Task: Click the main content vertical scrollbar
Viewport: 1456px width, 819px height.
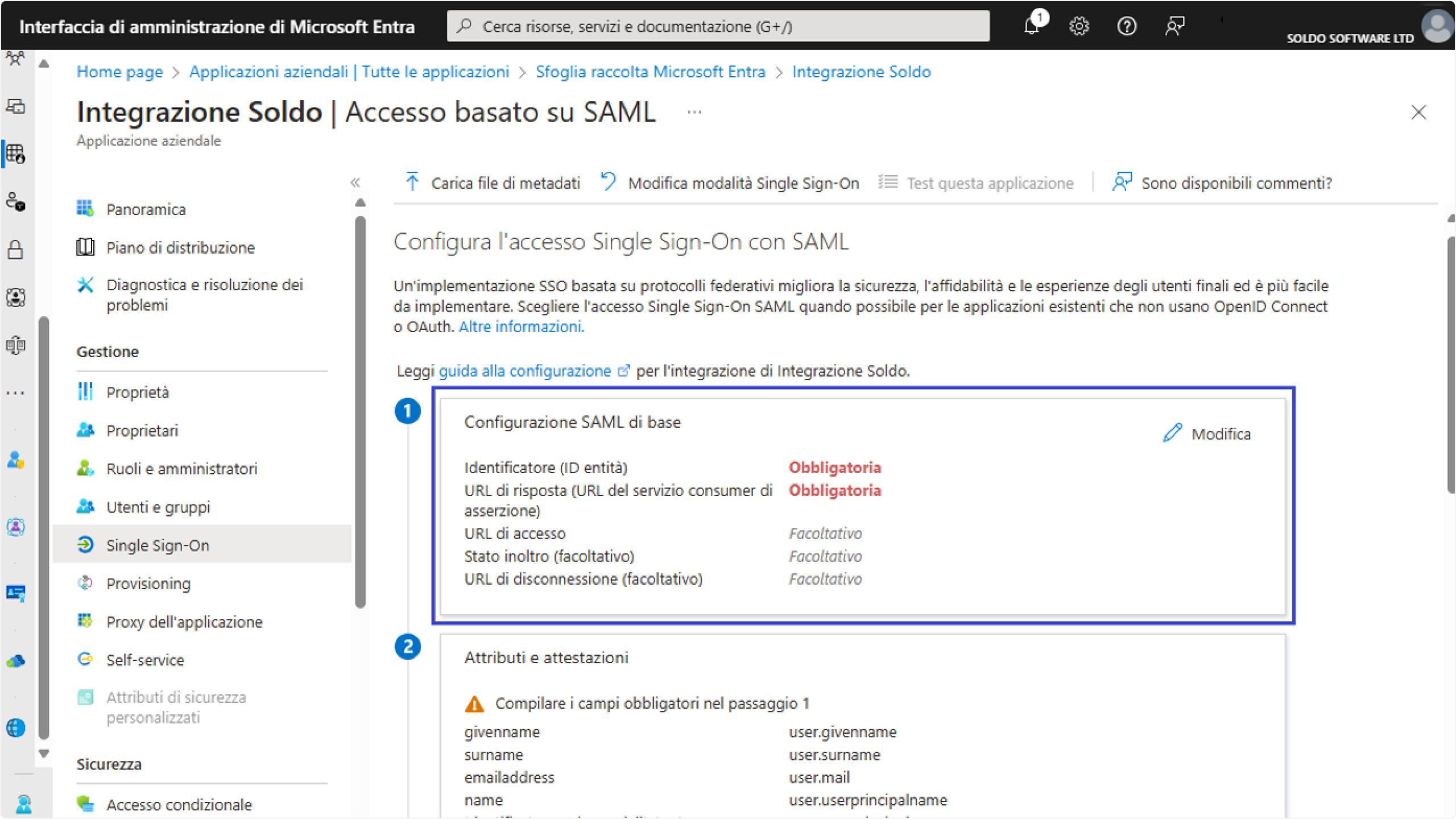Action: click(1451, 364)
